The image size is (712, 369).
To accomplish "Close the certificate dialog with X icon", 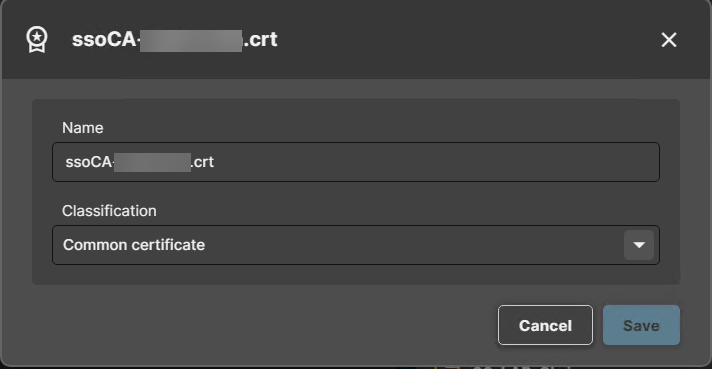I will [669, 40].
